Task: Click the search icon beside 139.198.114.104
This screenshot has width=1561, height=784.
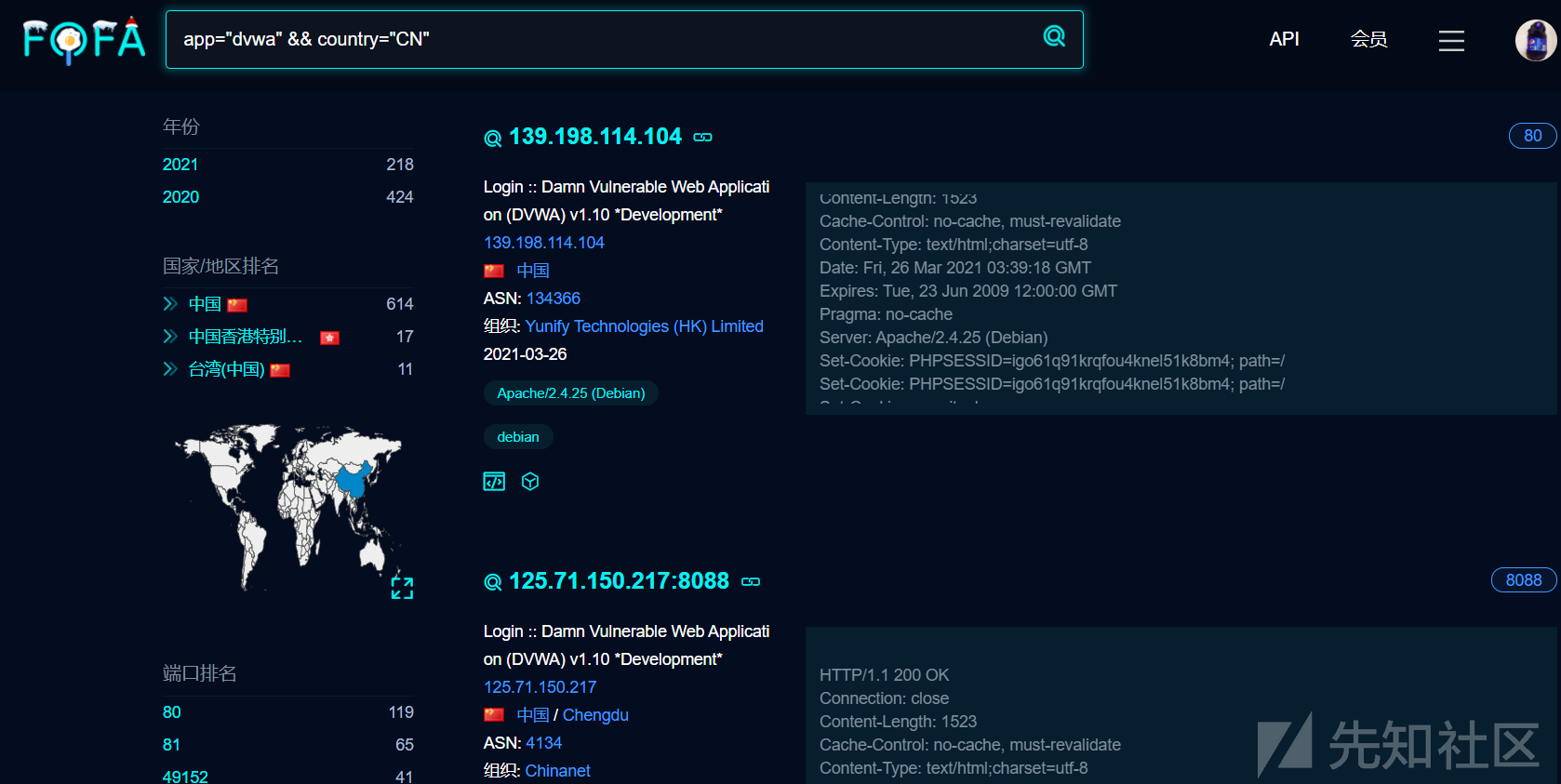Action: tap(493, 139)
